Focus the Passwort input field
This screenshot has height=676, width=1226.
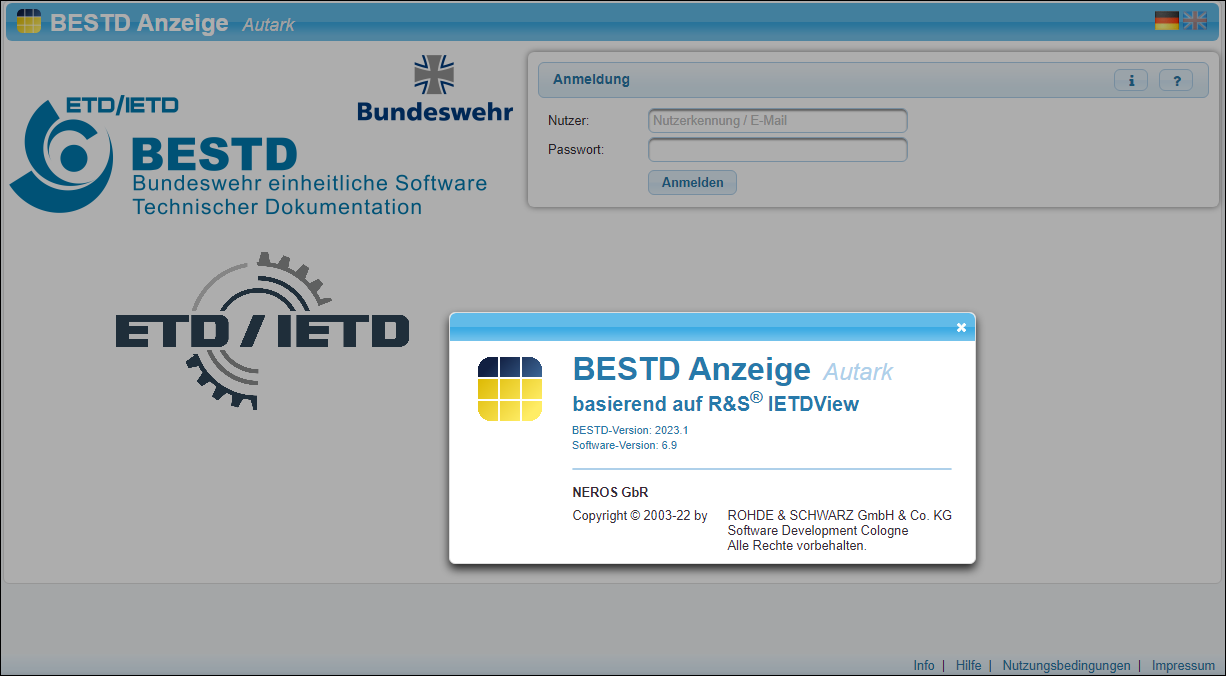778,150
